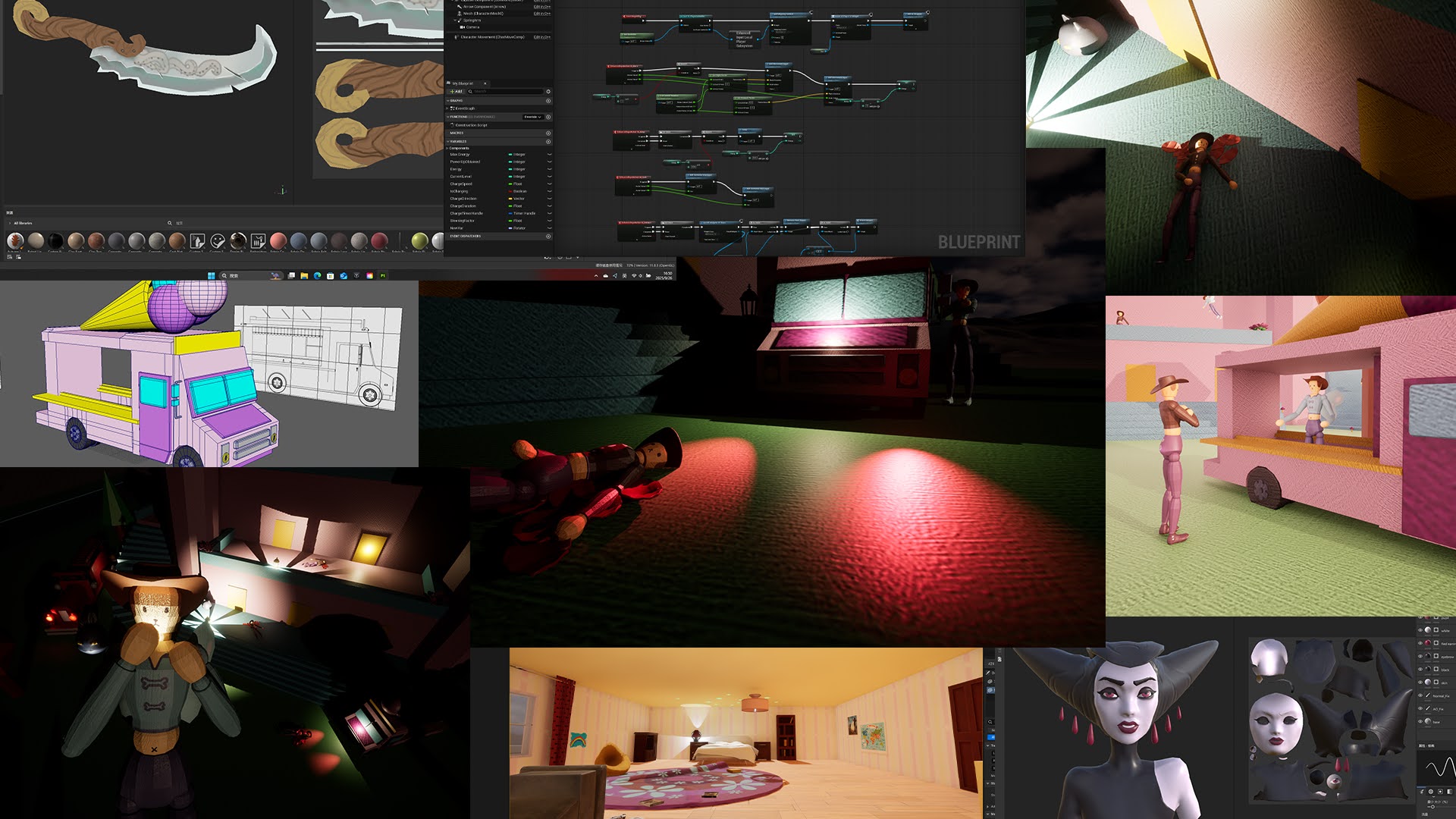Add a new variable with the Variables plus icon
The width and height of the screenshot is (1456, 819).
click(548, 142)
